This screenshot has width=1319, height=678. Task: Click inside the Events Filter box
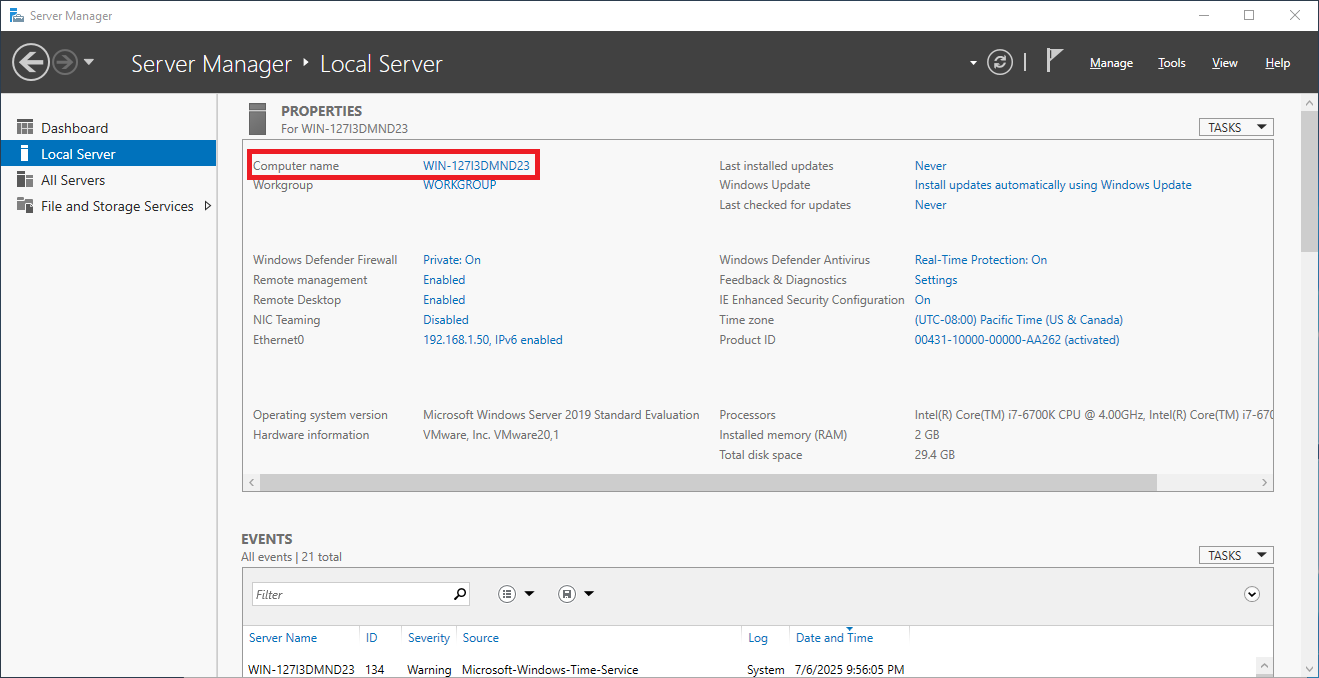click(350, 593)
